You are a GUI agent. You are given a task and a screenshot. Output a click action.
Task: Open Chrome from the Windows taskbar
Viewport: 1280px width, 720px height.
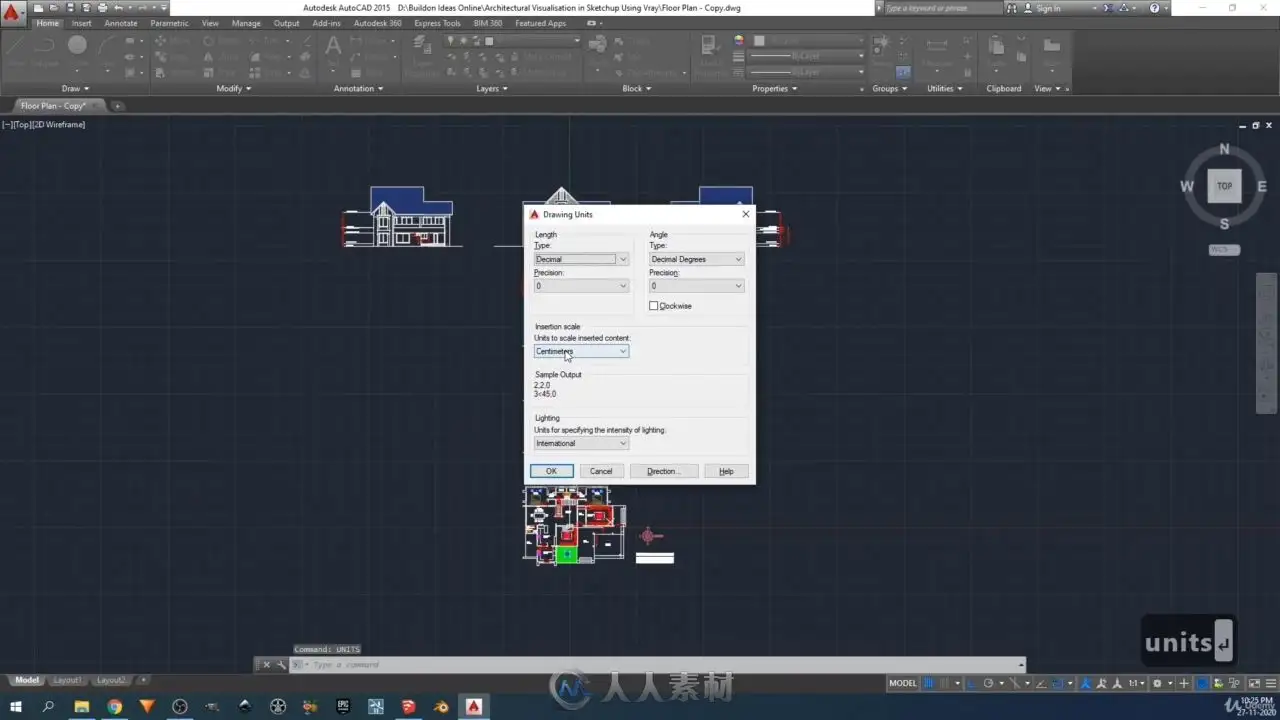[114, 707]
